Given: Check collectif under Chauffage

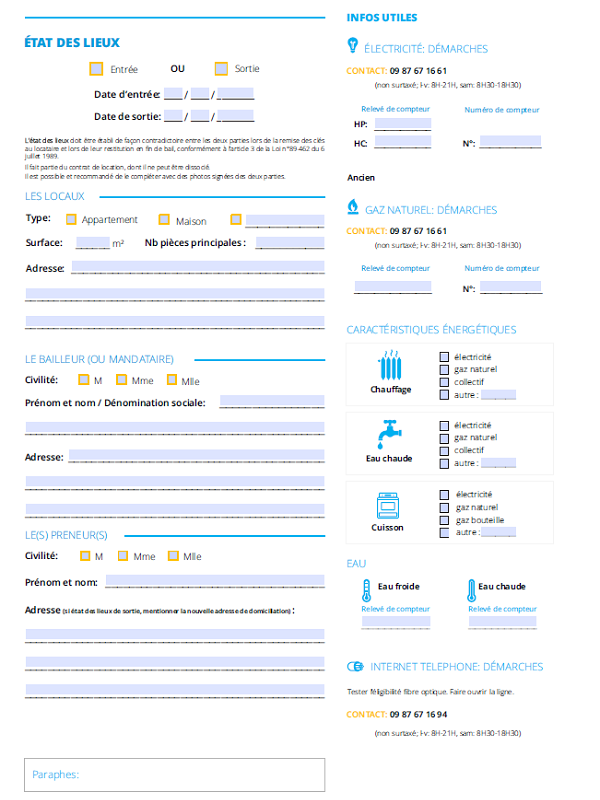Looking at the screenshot, I should 444,382.
